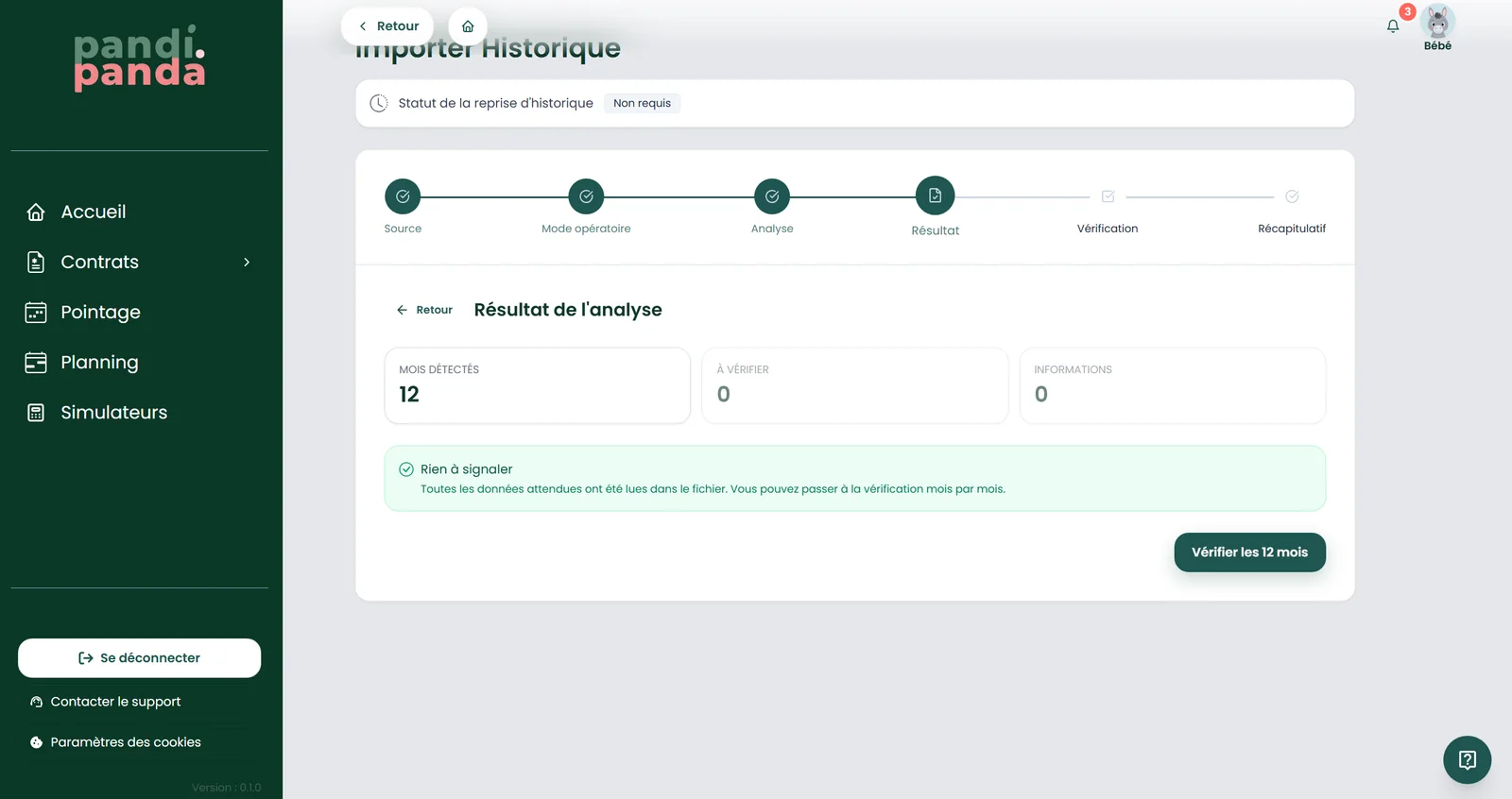This screenshot has height=799, width=1512.
Task: Click the Version : 0.1.0 text
Action: click(226, 788)
